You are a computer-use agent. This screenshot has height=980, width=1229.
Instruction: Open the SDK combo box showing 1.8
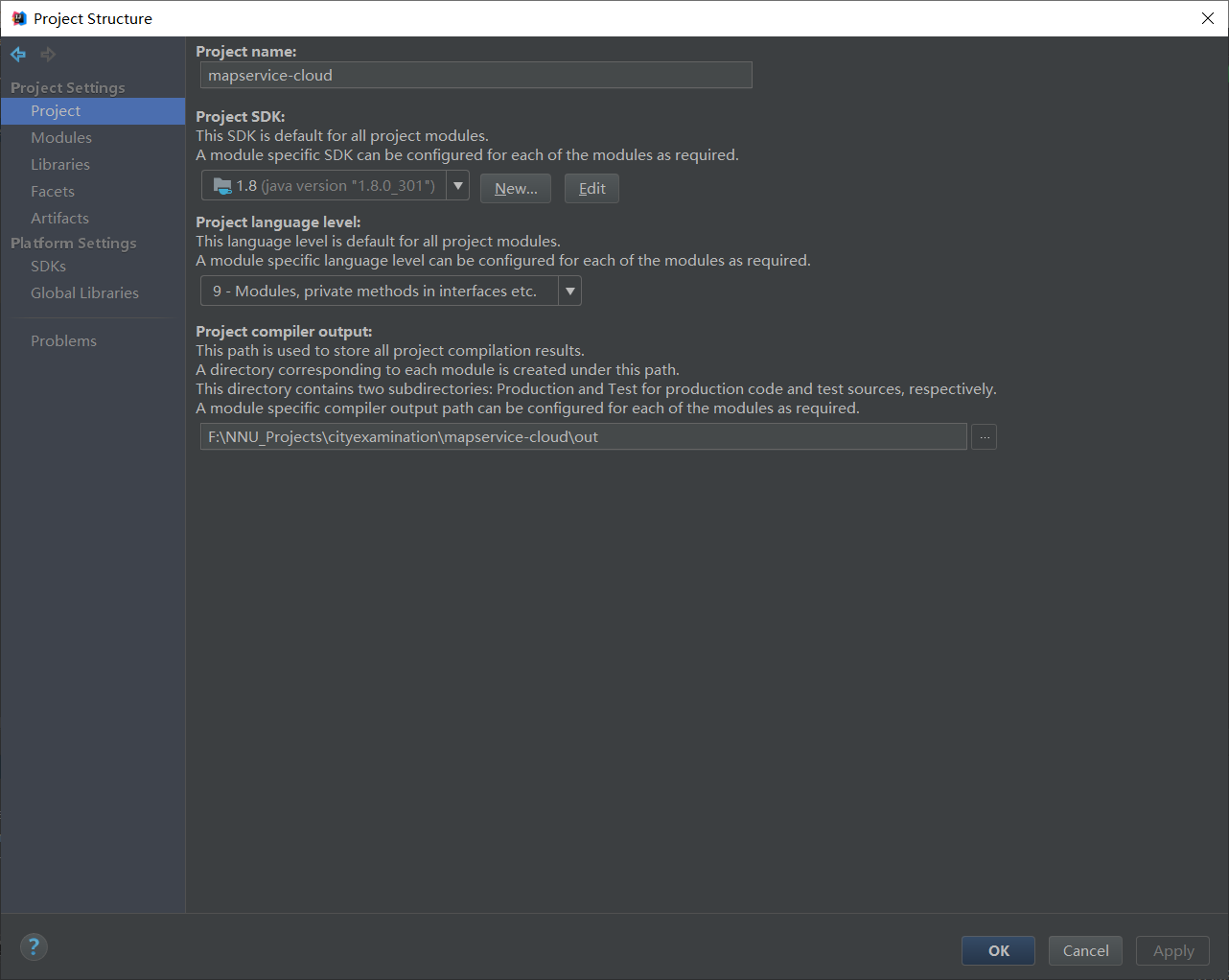pos(336,186)
